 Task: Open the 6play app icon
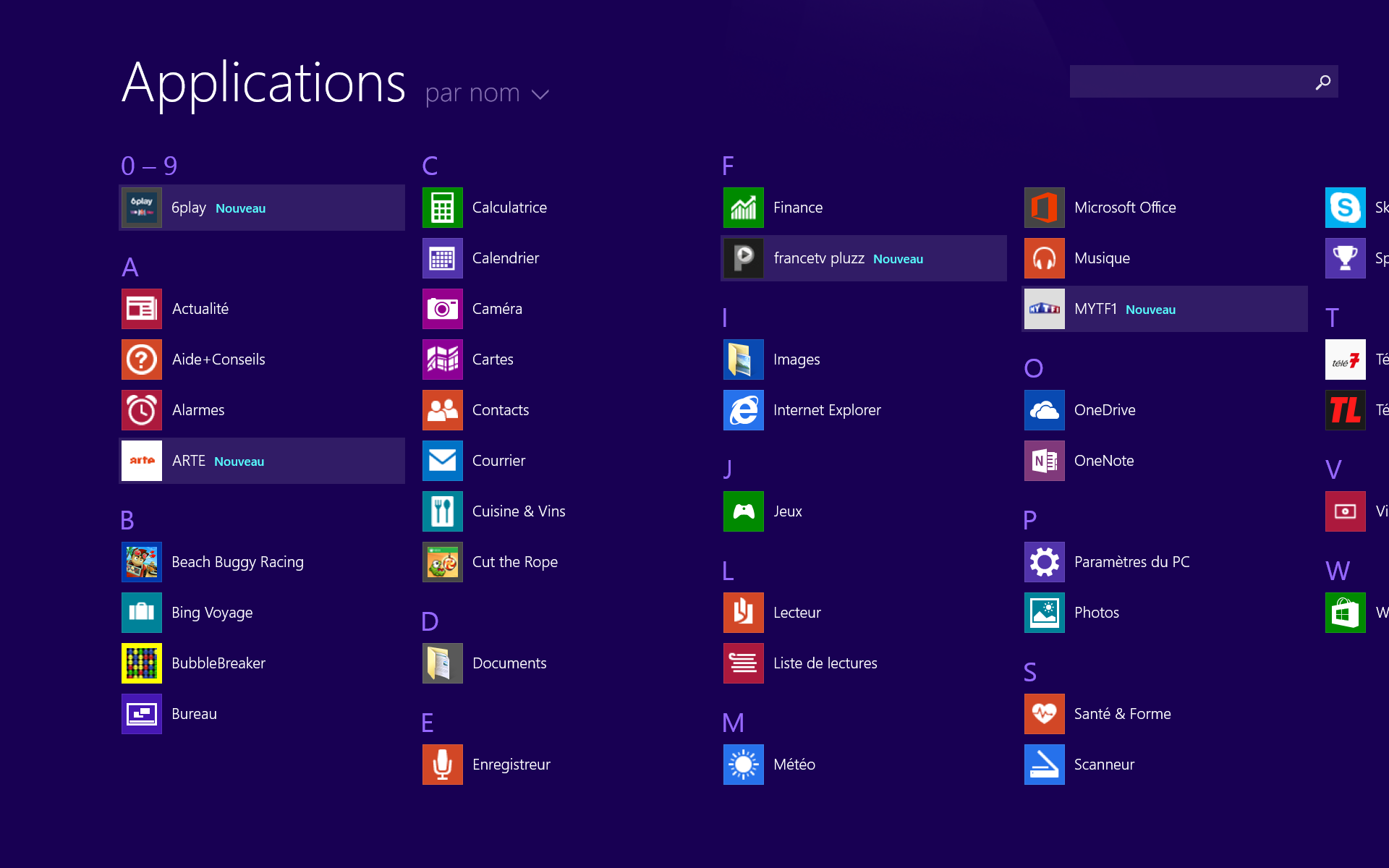(x=142, y=208)
